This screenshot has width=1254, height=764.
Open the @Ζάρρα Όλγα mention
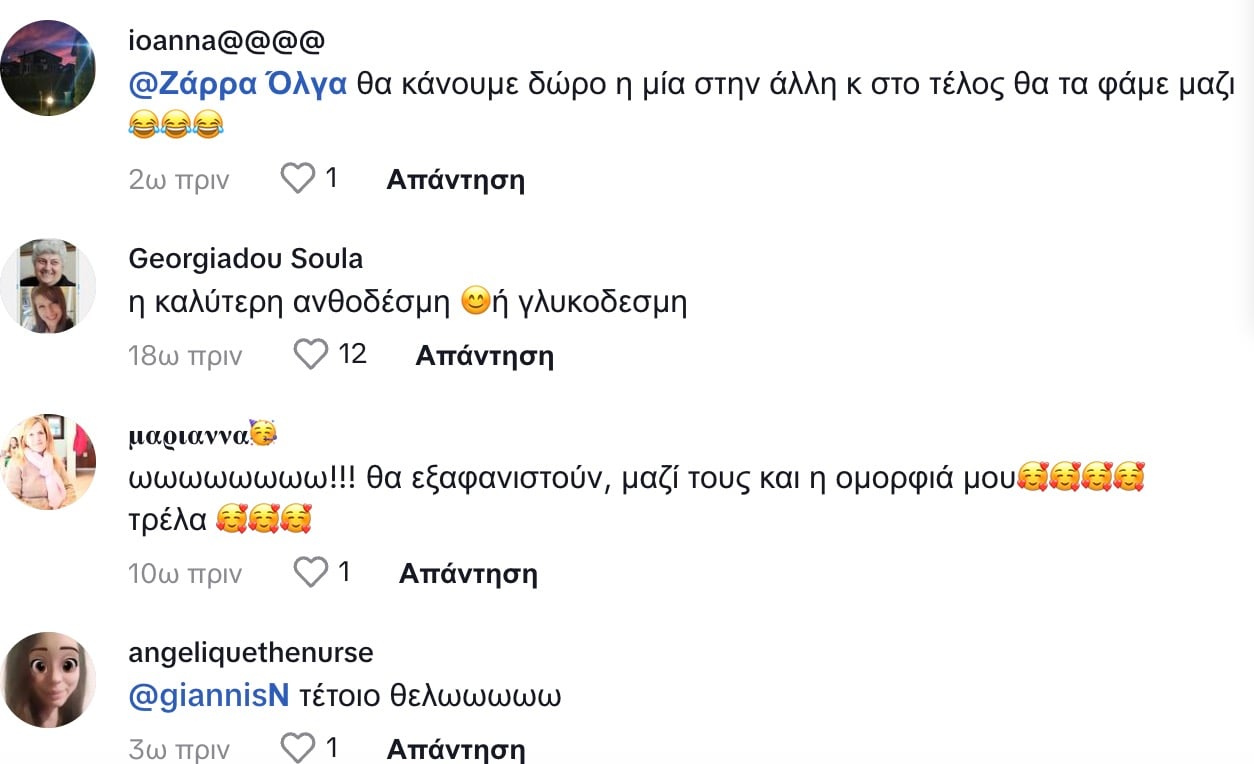(238, 85)
